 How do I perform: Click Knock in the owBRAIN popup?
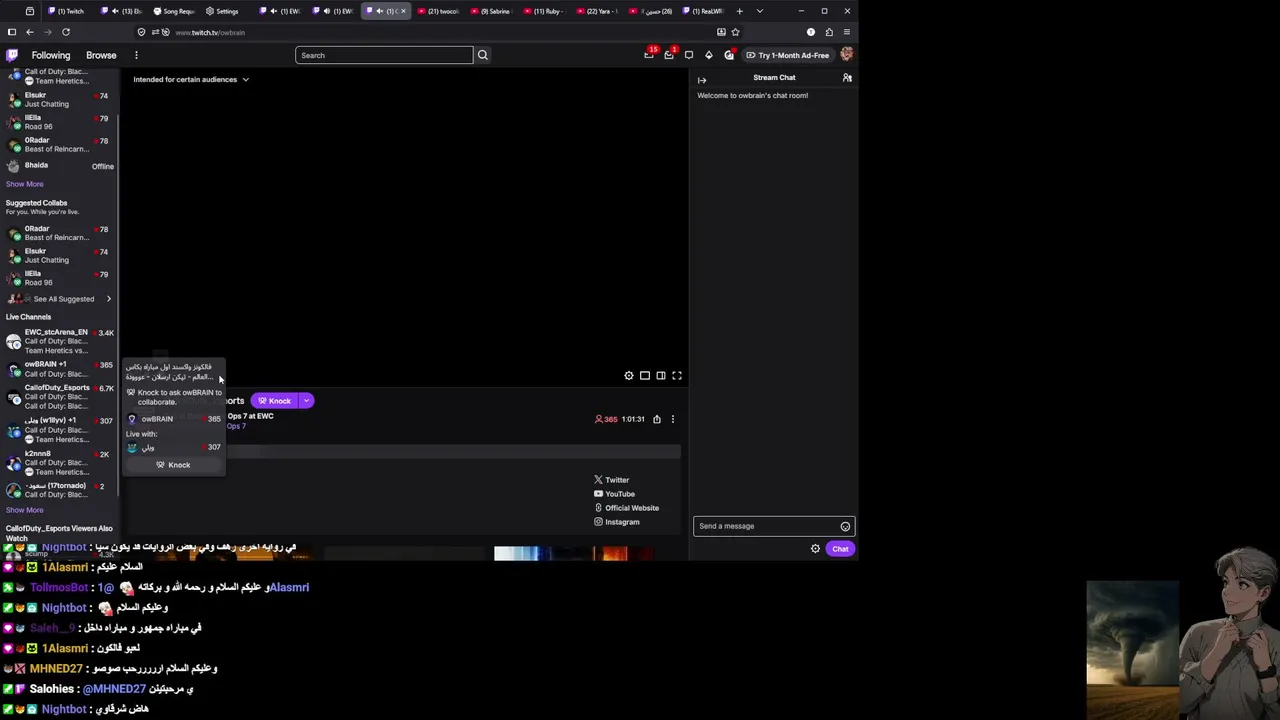pos(174,465)
